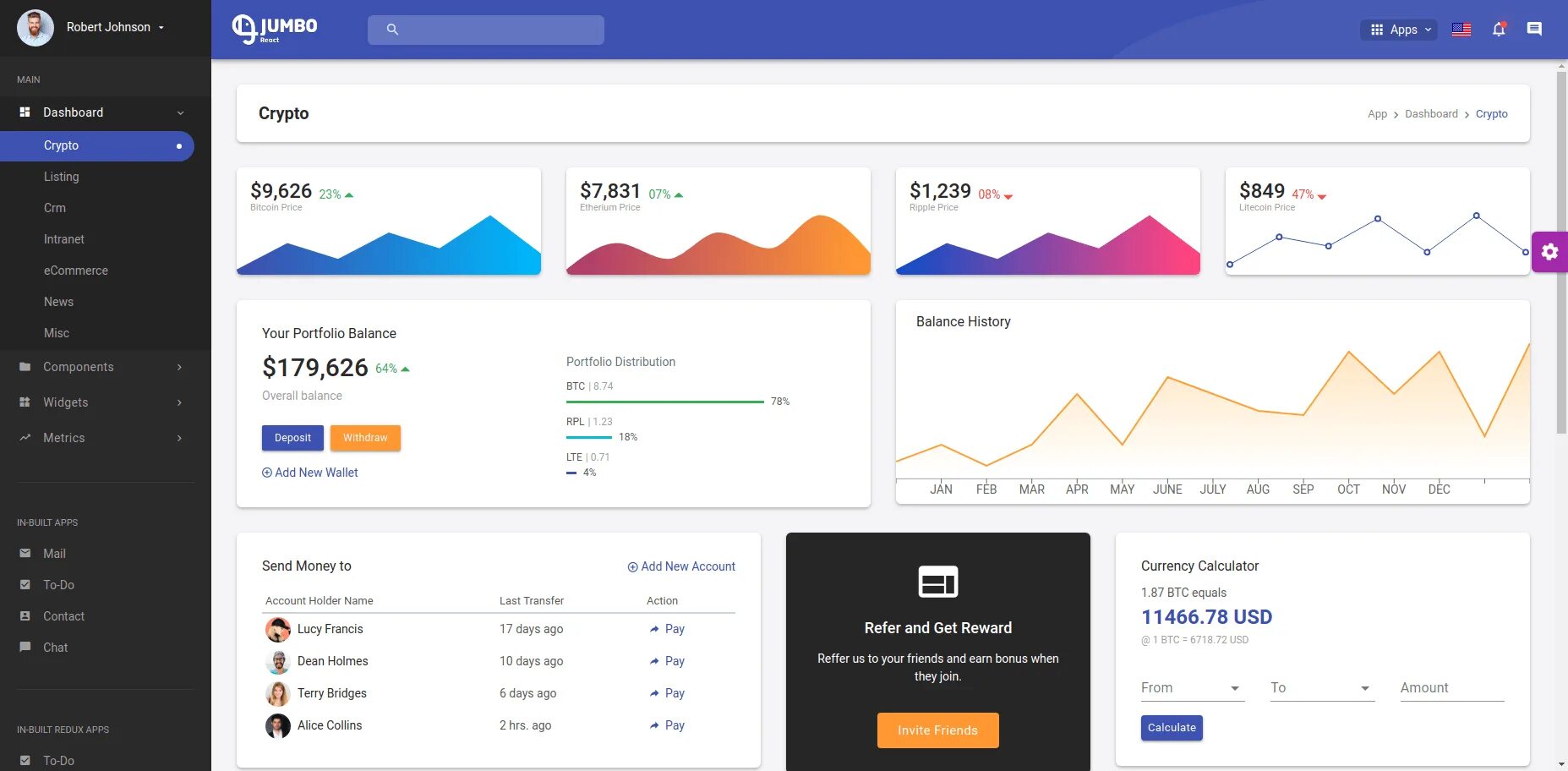
Task: Expand the Metrics submenu chevron
Action: point(179,438)
